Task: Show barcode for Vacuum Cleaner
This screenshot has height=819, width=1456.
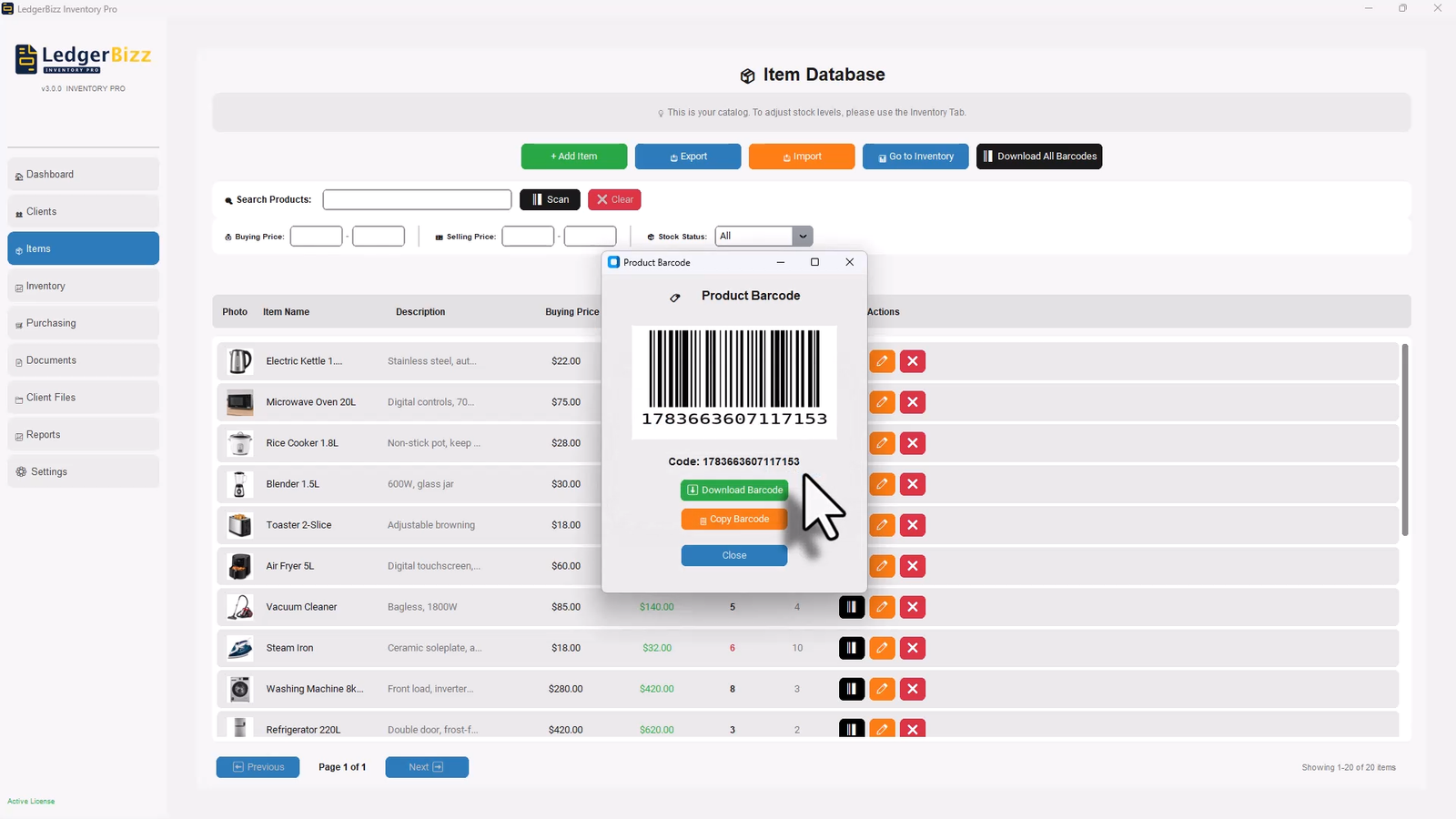Action: click(852, 607)
